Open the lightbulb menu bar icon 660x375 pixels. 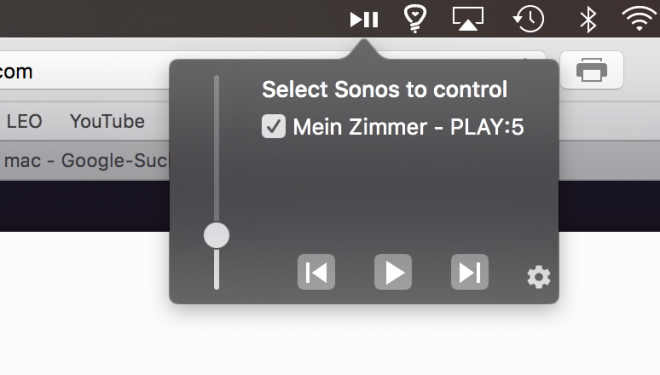(x=415, y=19)
